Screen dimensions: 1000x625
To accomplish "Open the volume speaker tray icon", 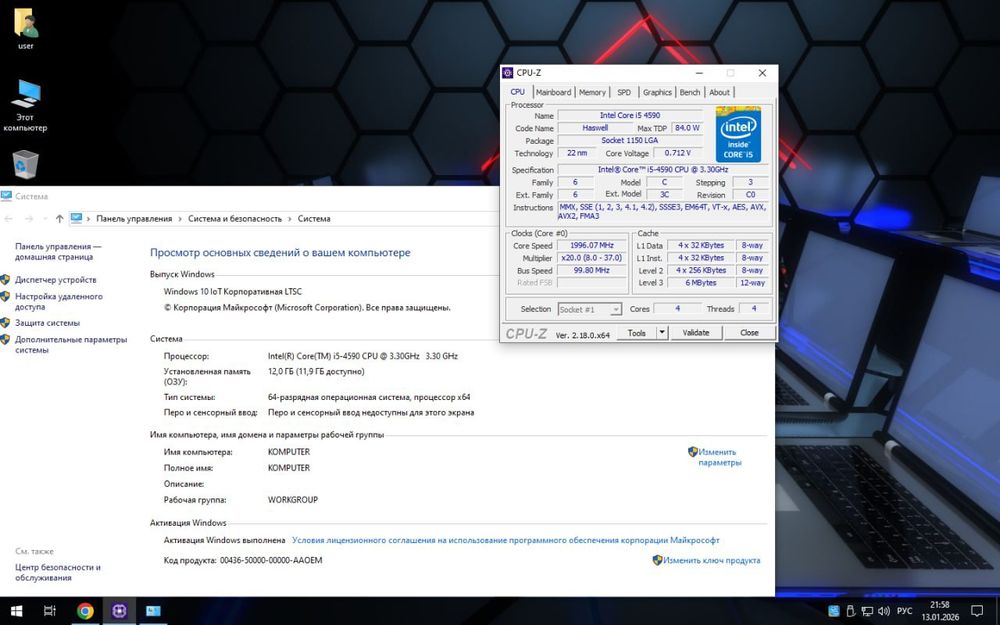I will coord(884,611).
